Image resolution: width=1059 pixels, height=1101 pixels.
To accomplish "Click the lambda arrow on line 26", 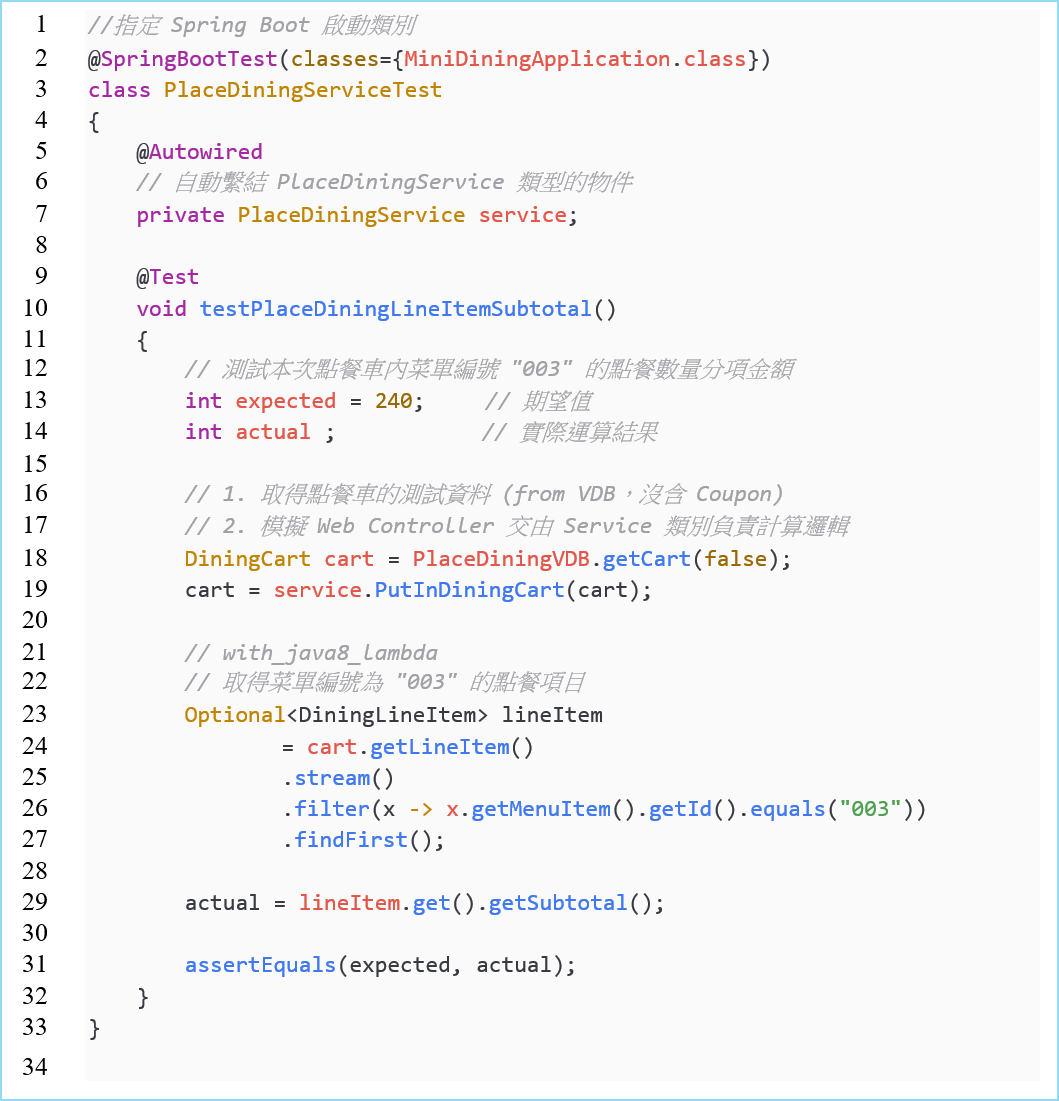I will (x=421, y=809).
